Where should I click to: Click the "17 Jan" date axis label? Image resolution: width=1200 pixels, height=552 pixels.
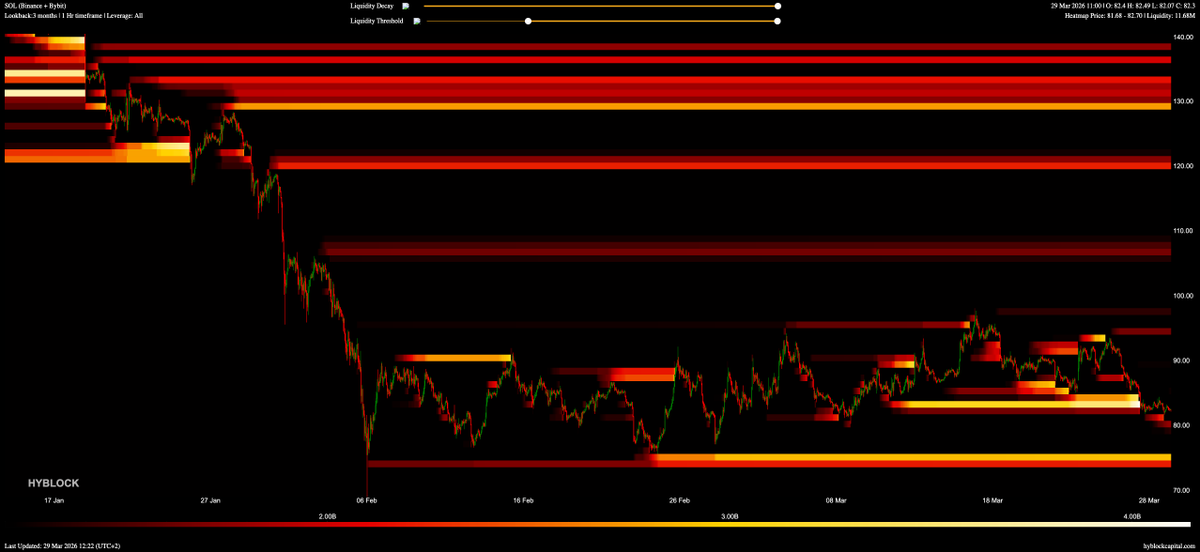pos(54,499)
